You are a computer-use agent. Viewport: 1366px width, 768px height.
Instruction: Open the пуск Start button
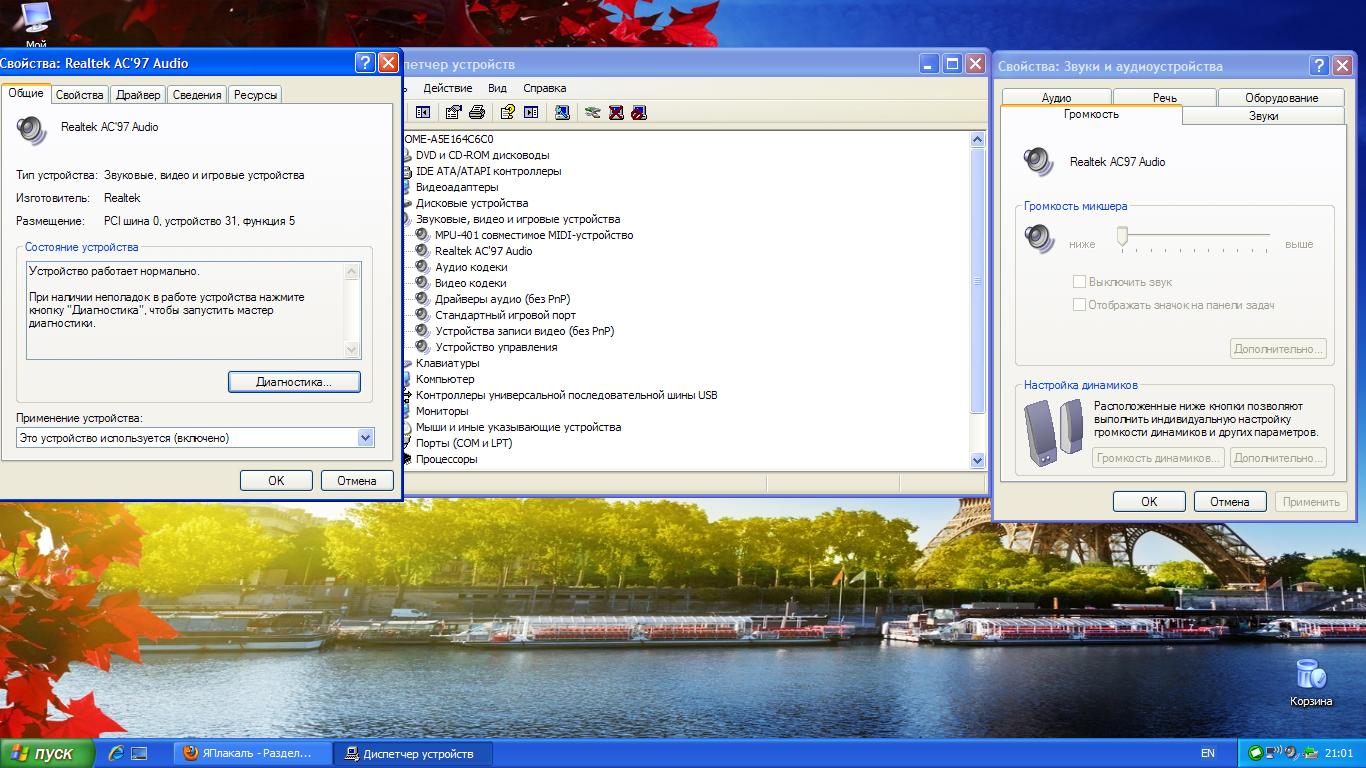(x=47, y=753)
